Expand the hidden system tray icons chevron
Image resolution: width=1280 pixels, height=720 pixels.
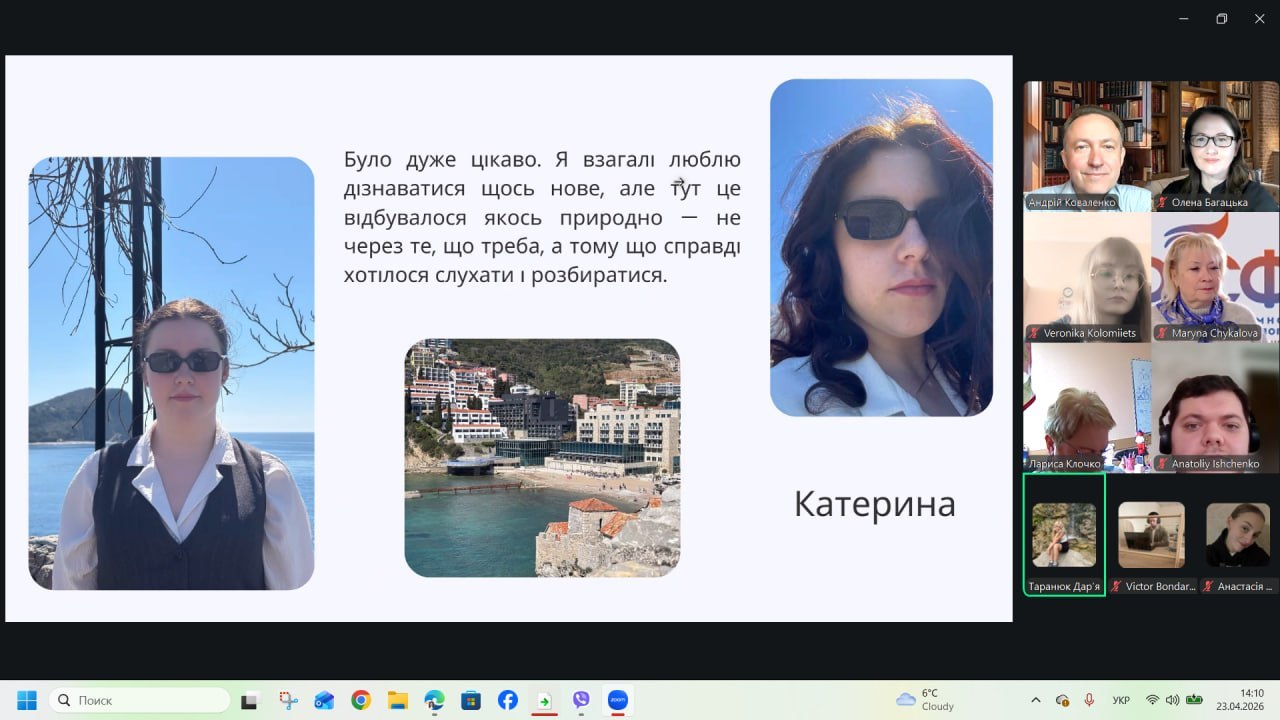tap(1035, 700)
